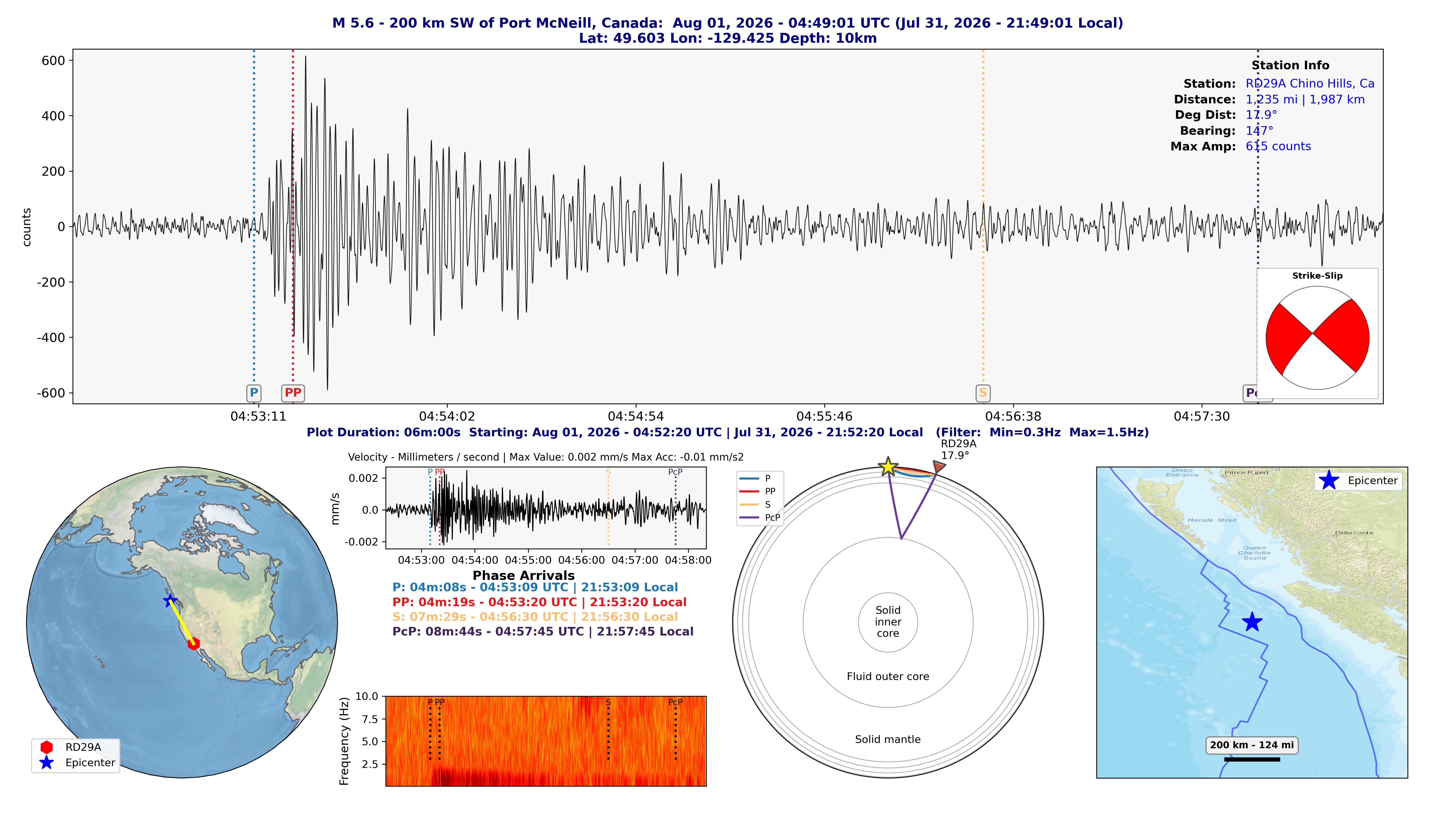Image resolution: width=1456 pixels, height=819 pixels.
Task: Click the max amplitude value "615 counts"
Action: (x=1279, y=146)
